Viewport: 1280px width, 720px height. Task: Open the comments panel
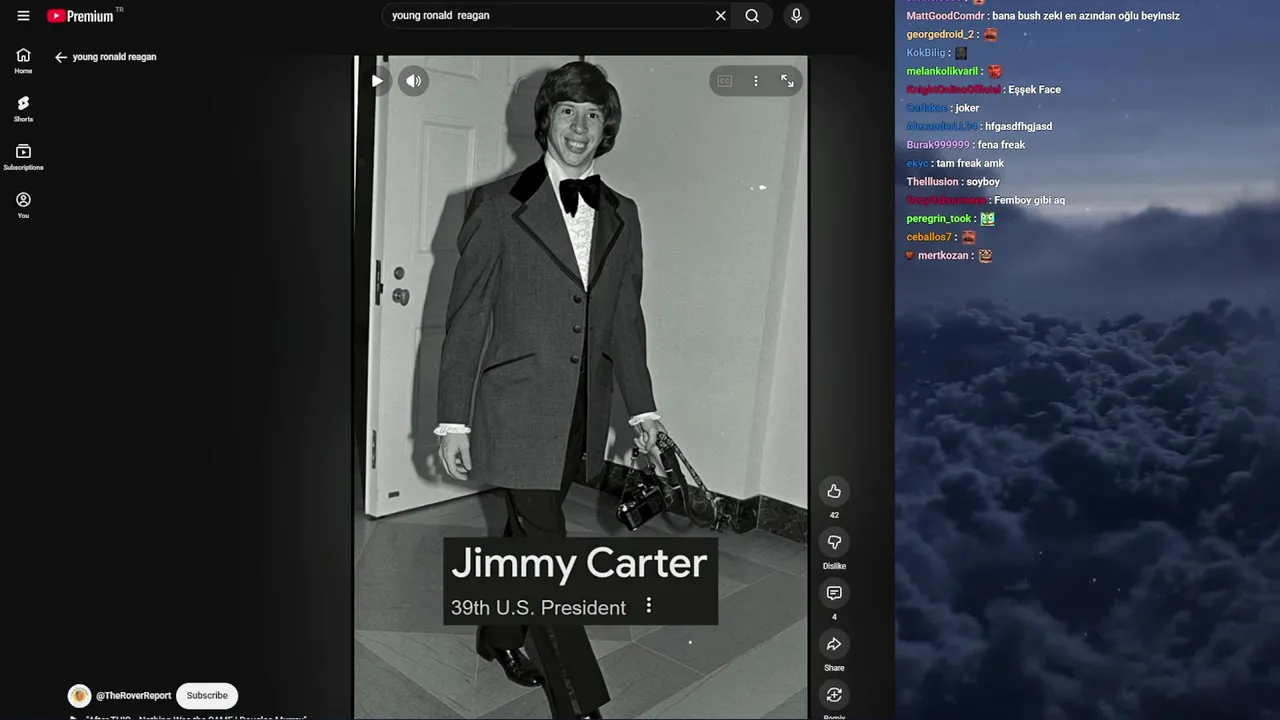tap(834, 593)
